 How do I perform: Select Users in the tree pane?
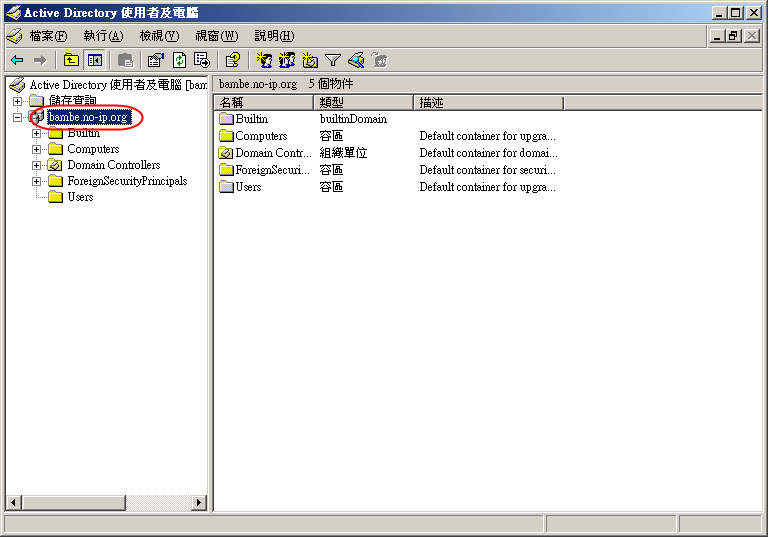point(80,197)
